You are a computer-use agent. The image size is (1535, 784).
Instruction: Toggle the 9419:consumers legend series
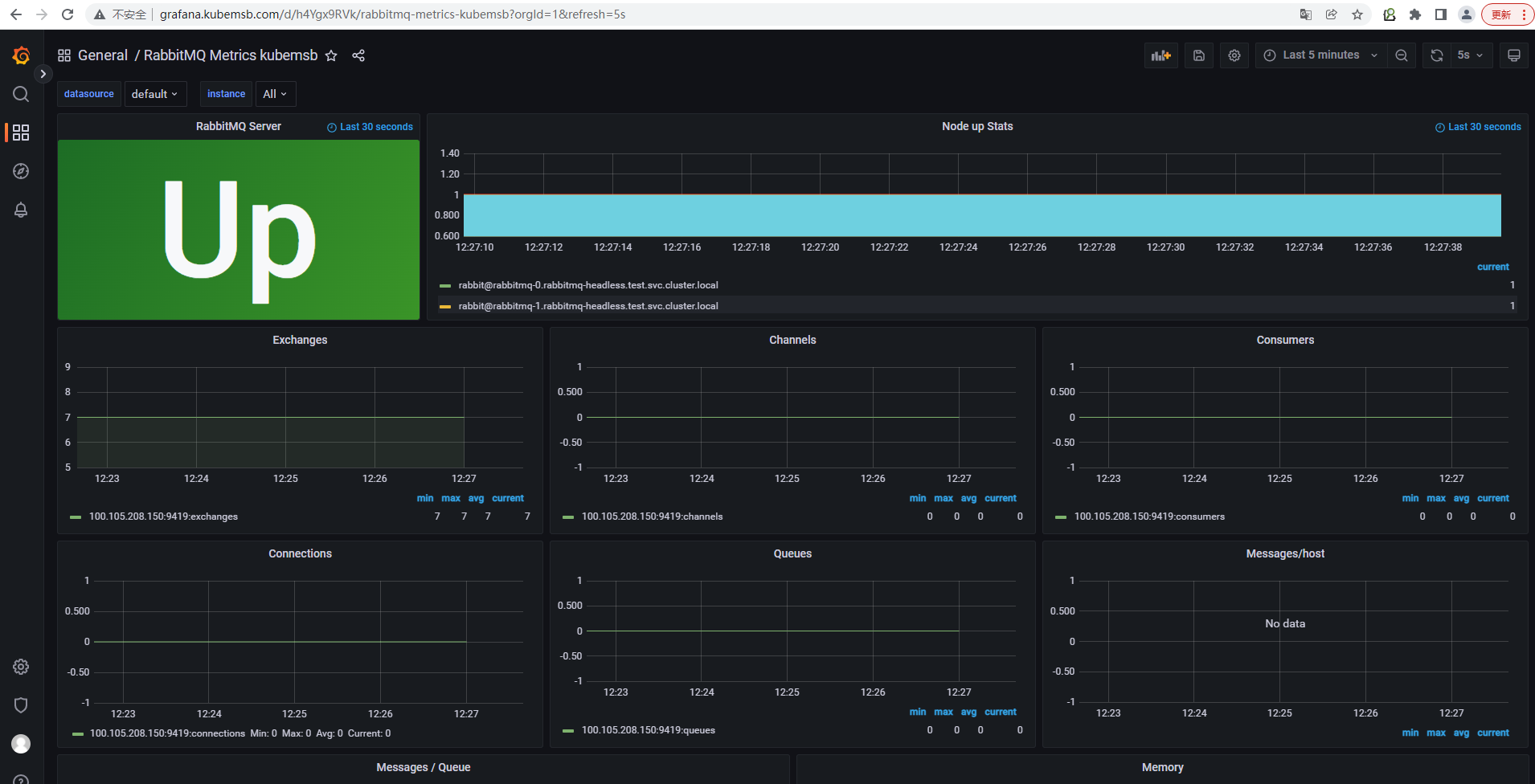pyautogui.click(x=1149, y=517)
